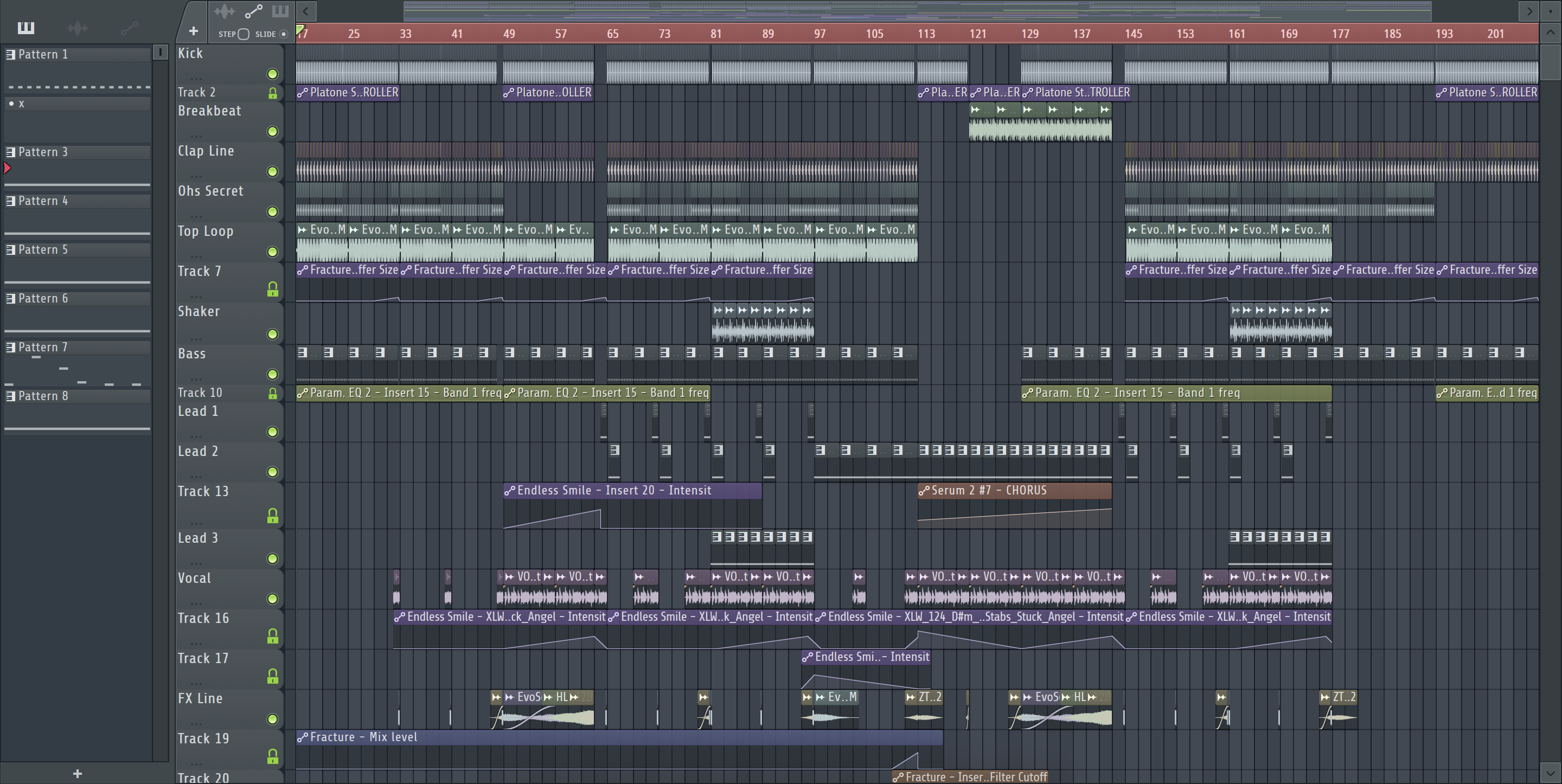Screen dimensions: 1562x784
Task: Toggle pattern clip focus icon in playlist toolbar
Action: (x=280, y=11)
